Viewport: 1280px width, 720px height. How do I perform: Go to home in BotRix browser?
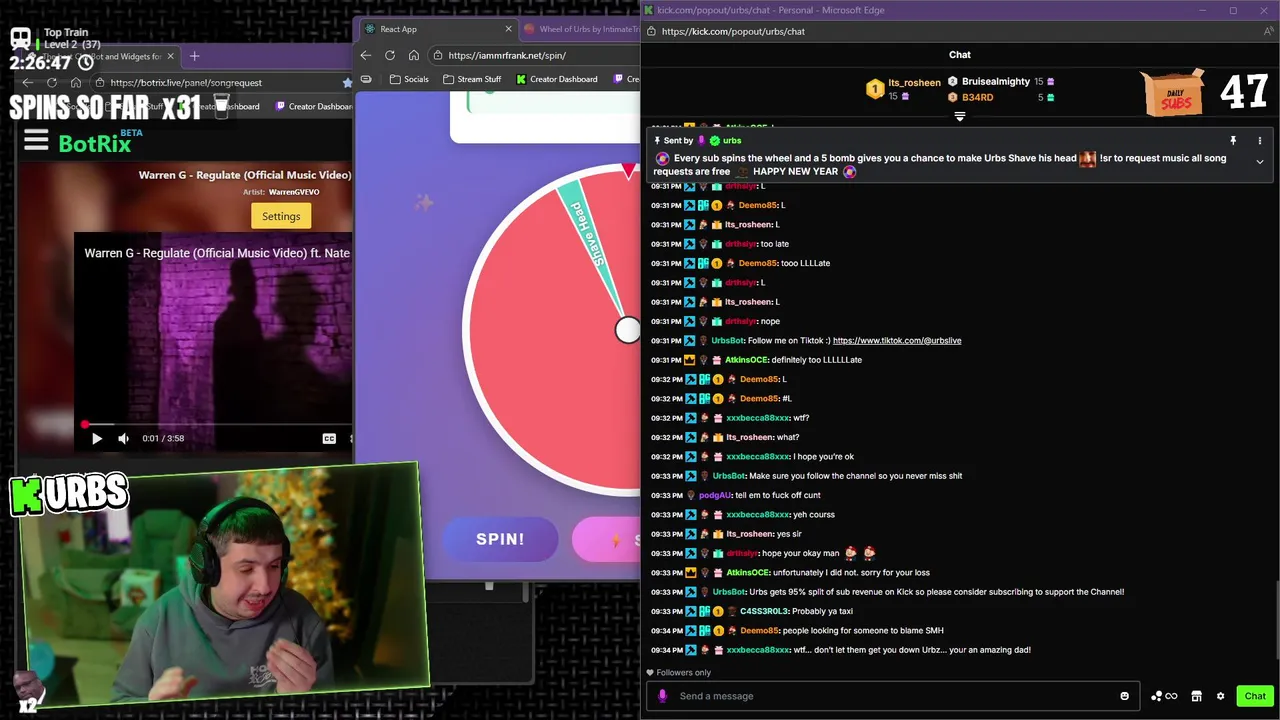76,83
